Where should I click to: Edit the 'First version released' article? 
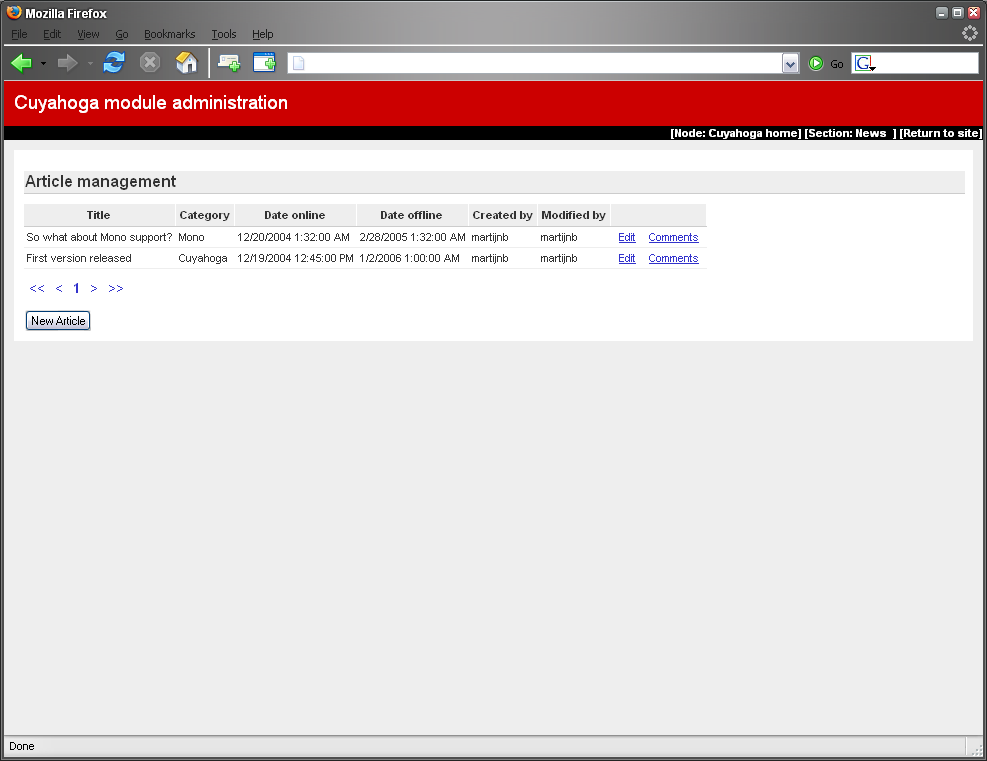pyautogui.click(x=626, y=258)
